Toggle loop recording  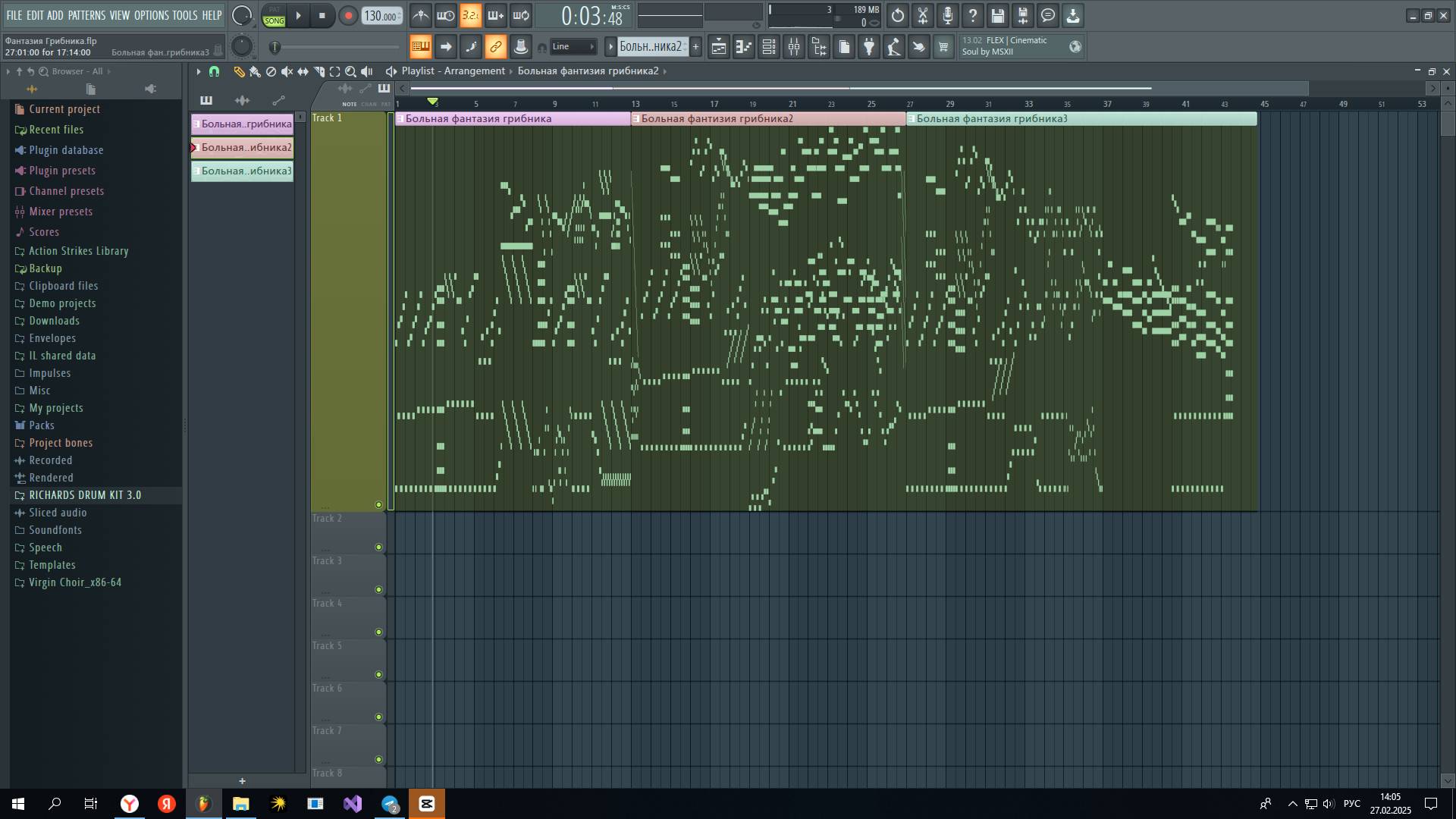(x=520, y=15)
